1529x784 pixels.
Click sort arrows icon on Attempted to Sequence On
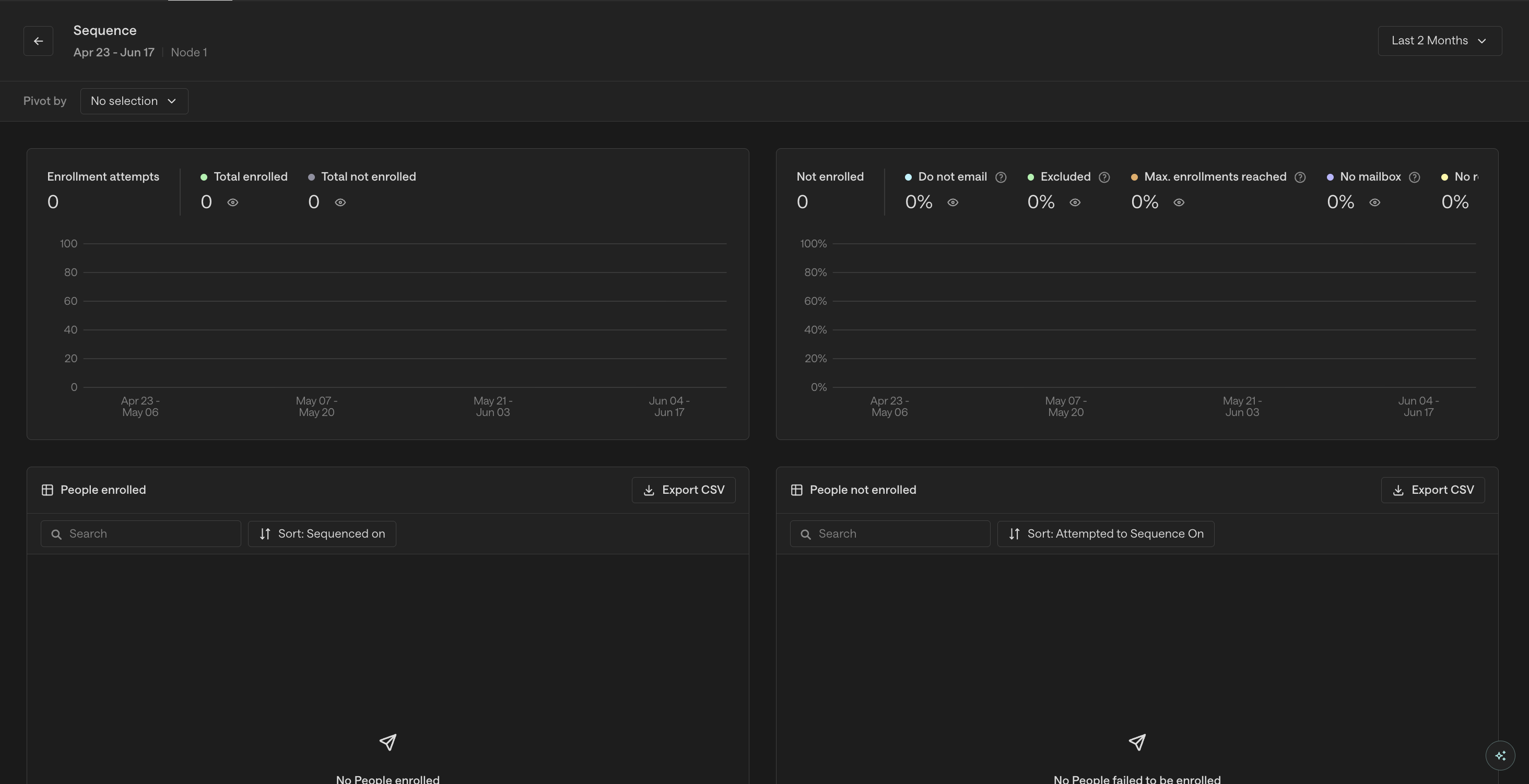[x=1014, y=534]
